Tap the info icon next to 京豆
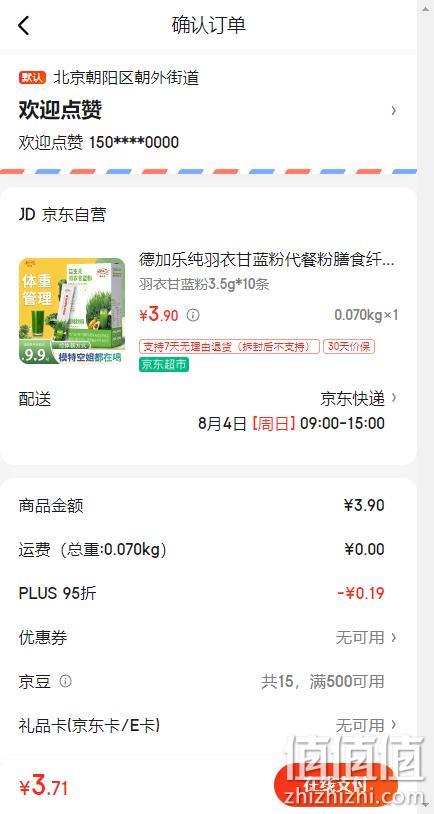 click(65, 681)
